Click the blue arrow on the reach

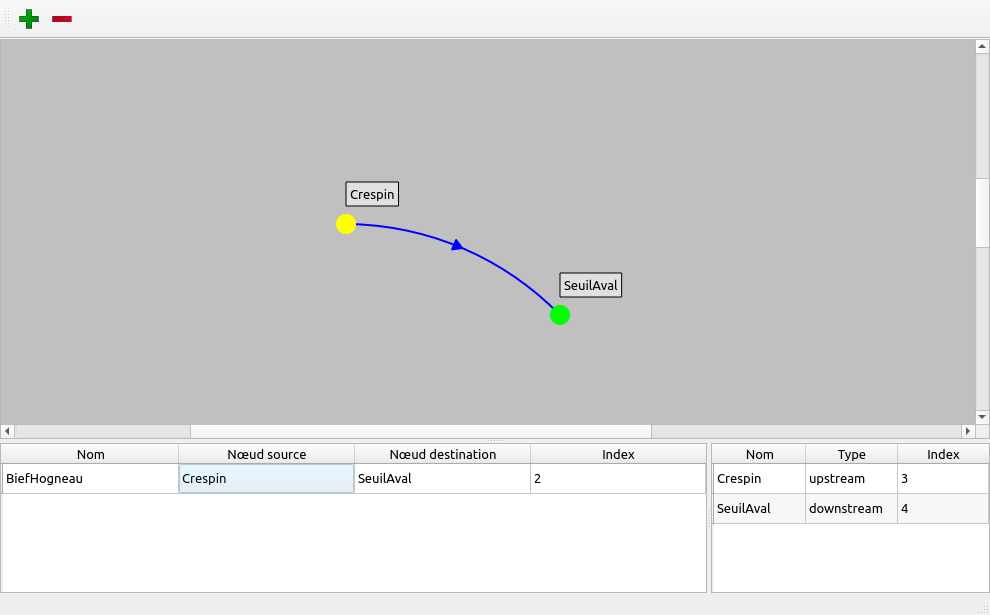[457, 244]
